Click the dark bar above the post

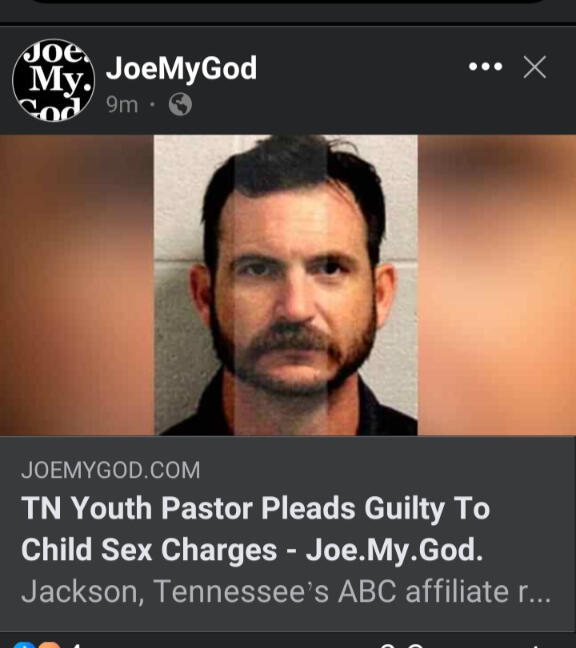(288, 10)
